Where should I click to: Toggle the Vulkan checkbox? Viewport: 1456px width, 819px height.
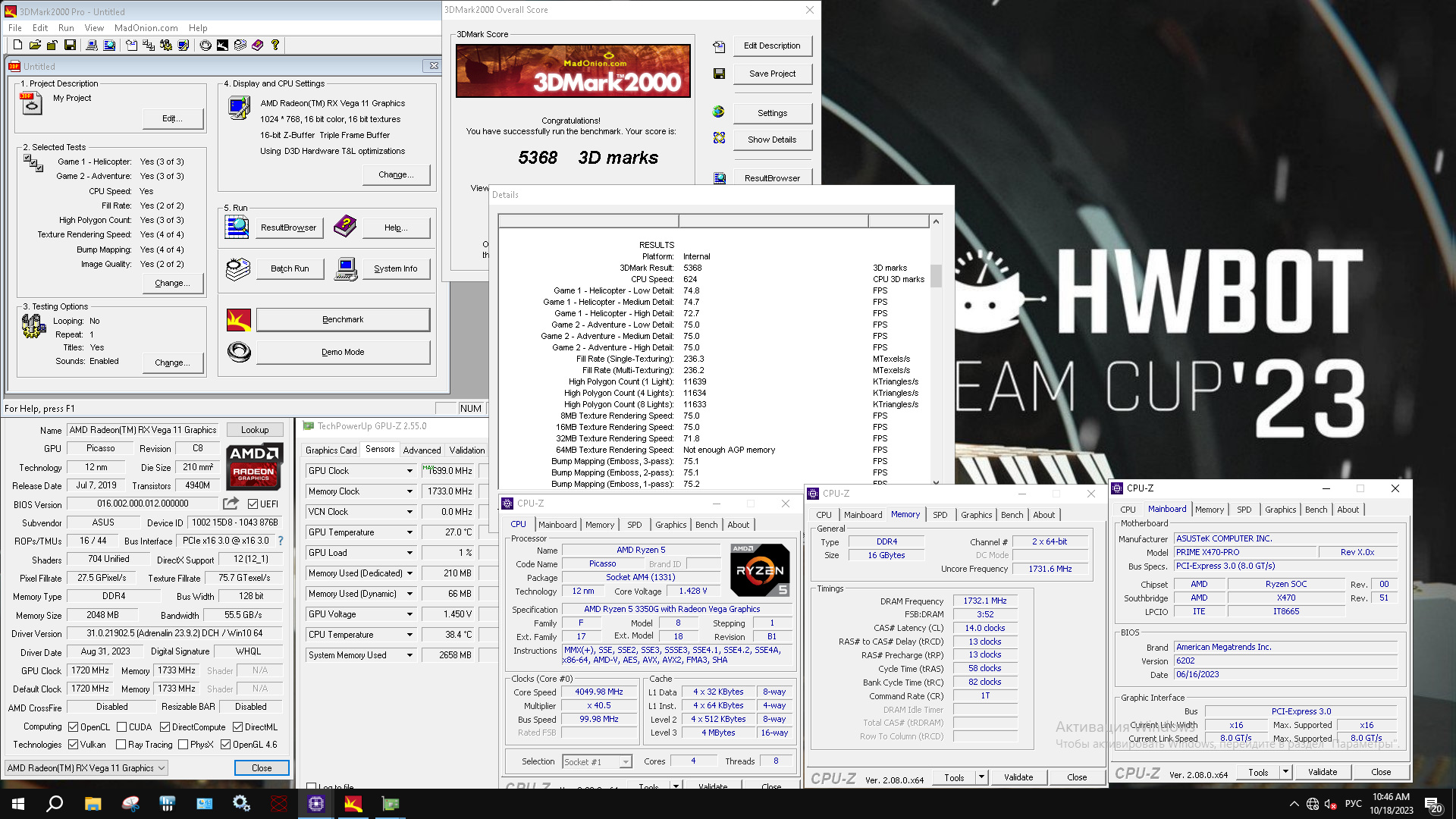74,745
